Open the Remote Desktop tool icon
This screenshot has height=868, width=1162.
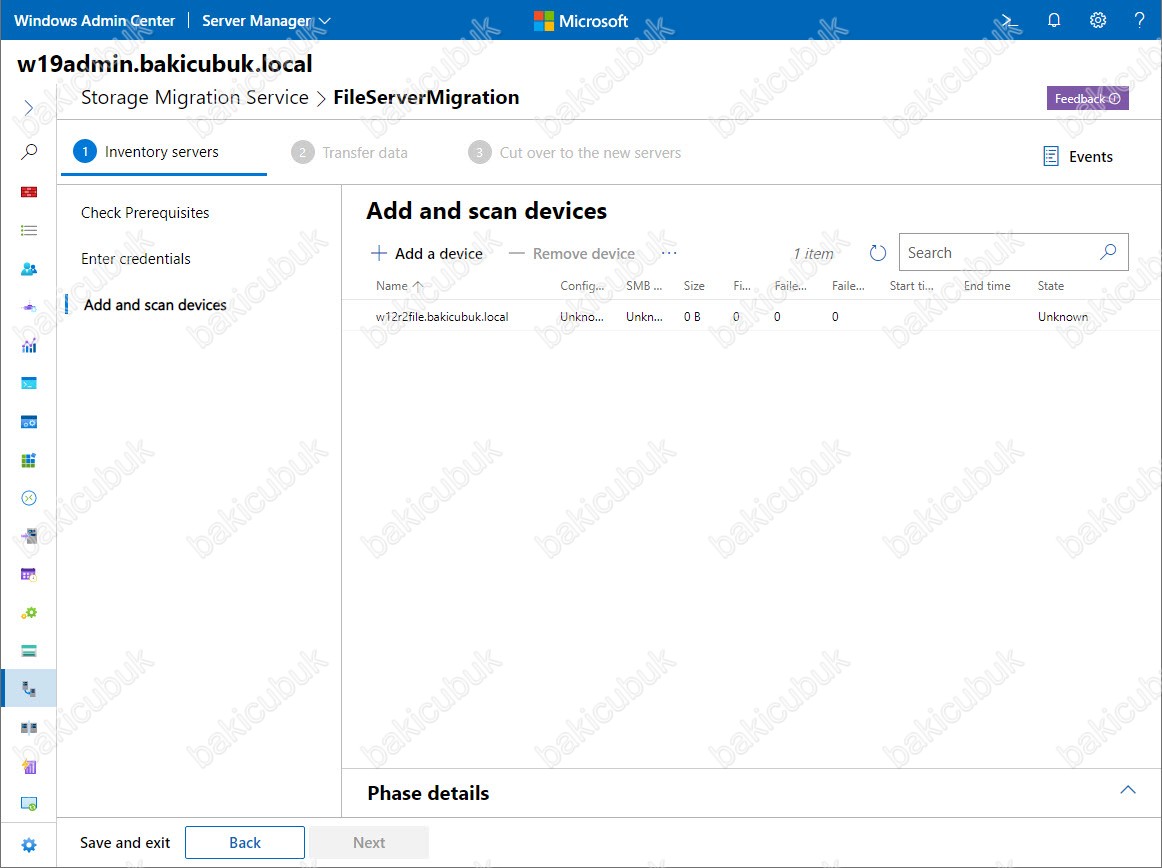(x=28, y=498)
